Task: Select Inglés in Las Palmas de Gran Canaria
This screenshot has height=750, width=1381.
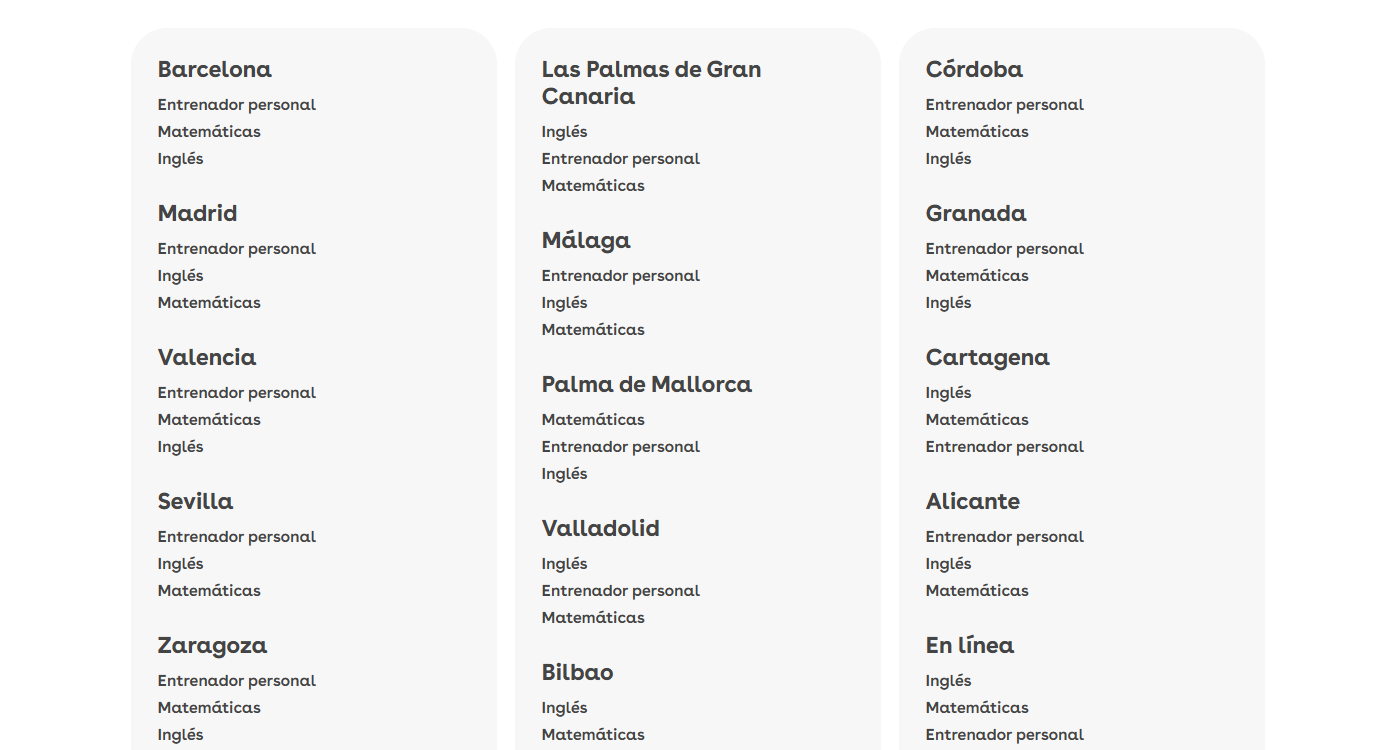Action: pos(564,131)
